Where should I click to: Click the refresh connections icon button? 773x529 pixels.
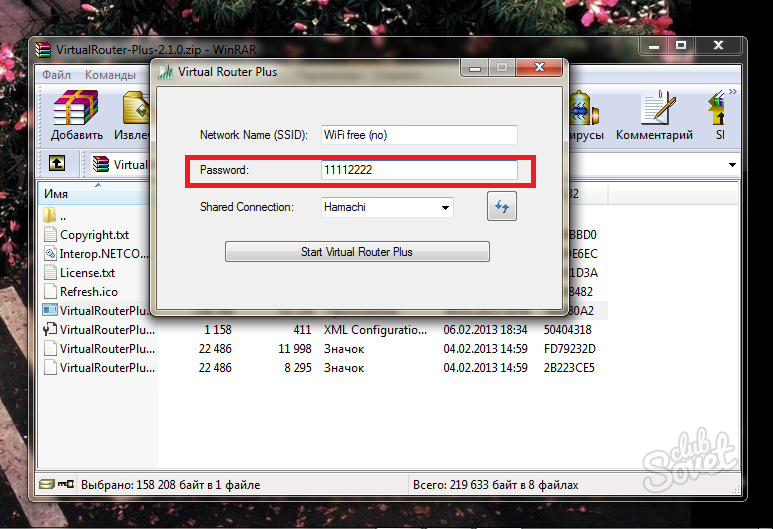pyautogui.click(x=501, y=207)
